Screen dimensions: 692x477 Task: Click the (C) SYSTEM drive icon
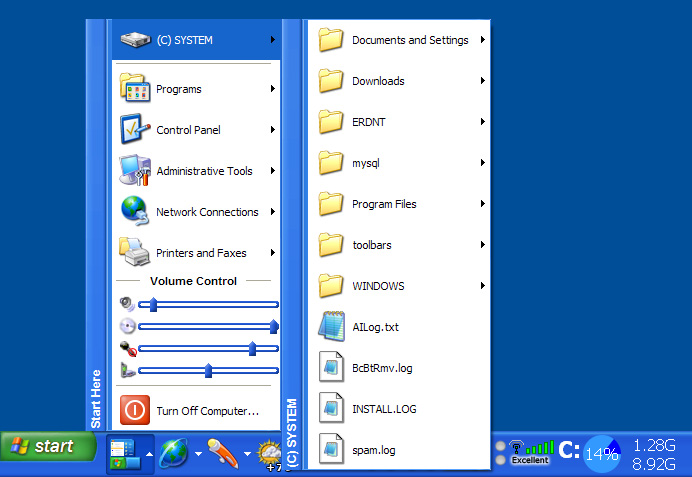[136, 40]
